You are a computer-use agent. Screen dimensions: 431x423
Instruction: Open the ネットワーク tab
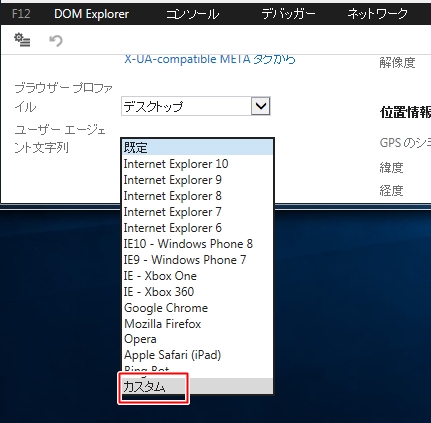click(378, 14)
